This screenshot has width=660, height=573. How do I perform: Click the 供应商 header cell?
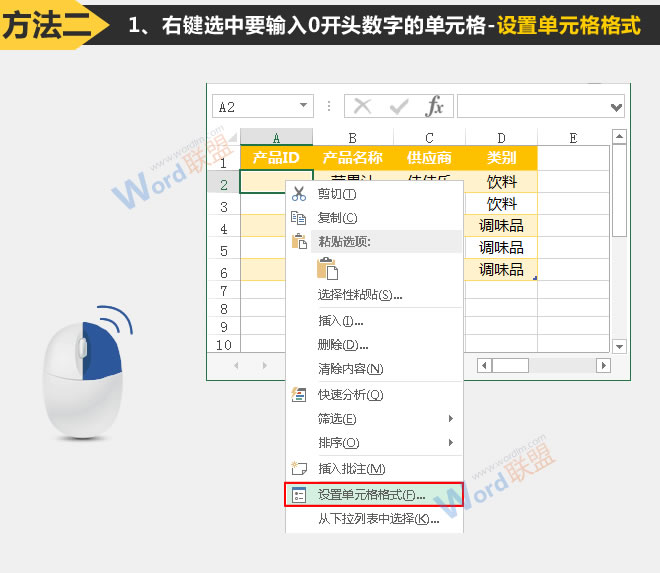click(429, 158)
